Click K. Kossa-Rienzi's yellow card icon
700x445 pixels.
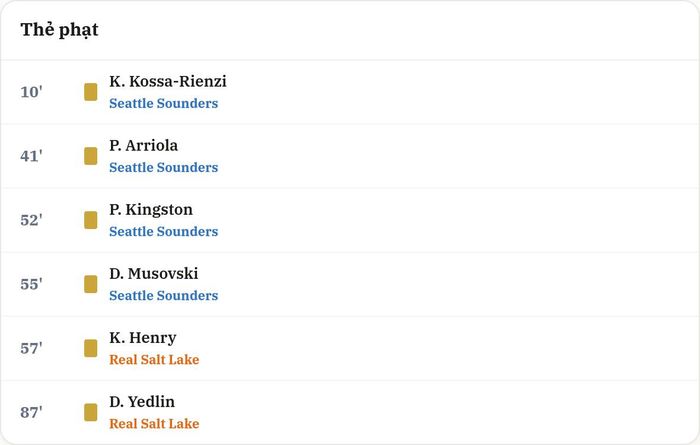[x=91, y=92]
